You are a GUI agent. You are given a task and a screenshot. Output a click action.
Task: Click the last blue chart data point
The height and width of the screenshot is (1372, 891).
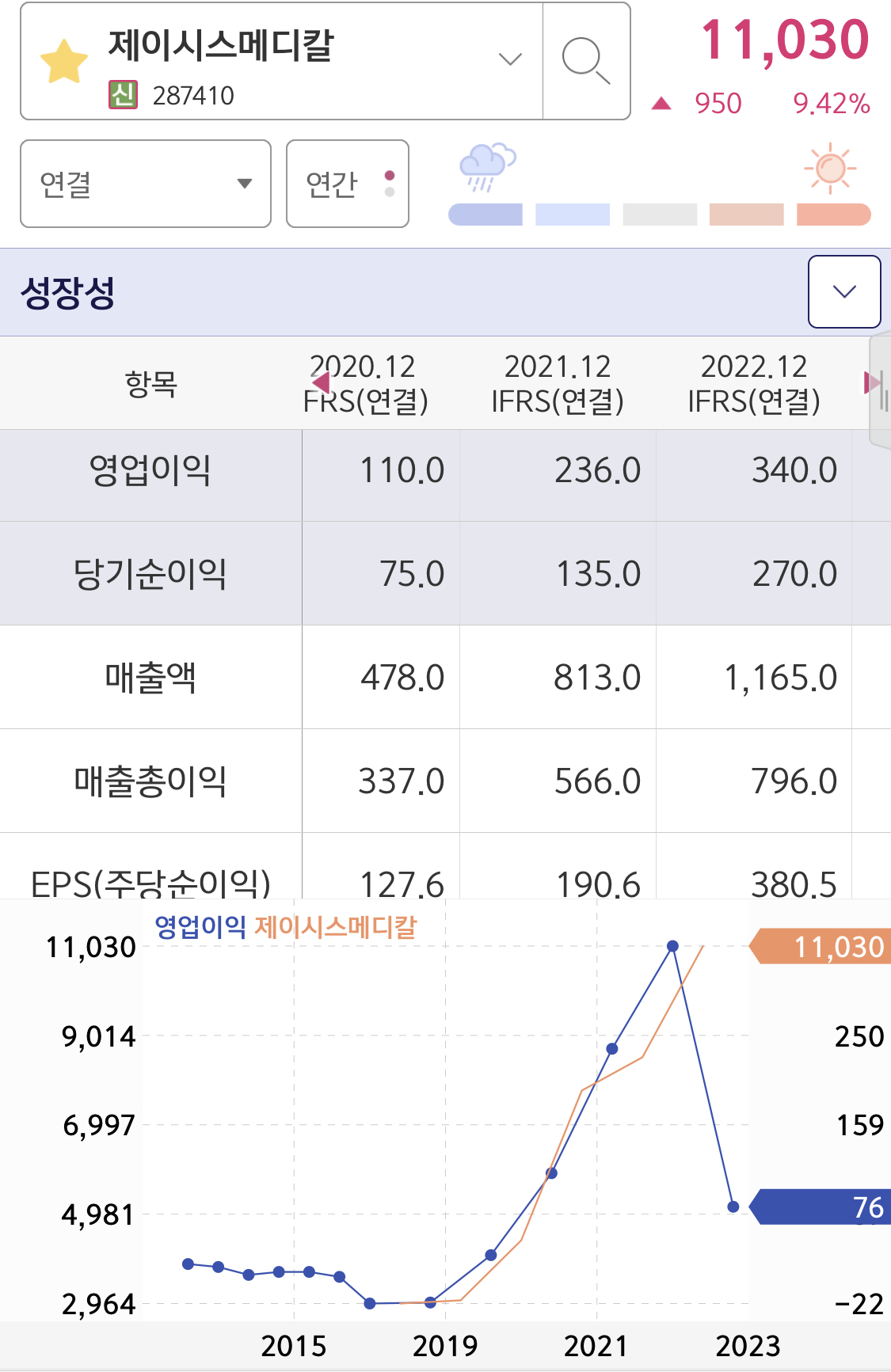733,1207
